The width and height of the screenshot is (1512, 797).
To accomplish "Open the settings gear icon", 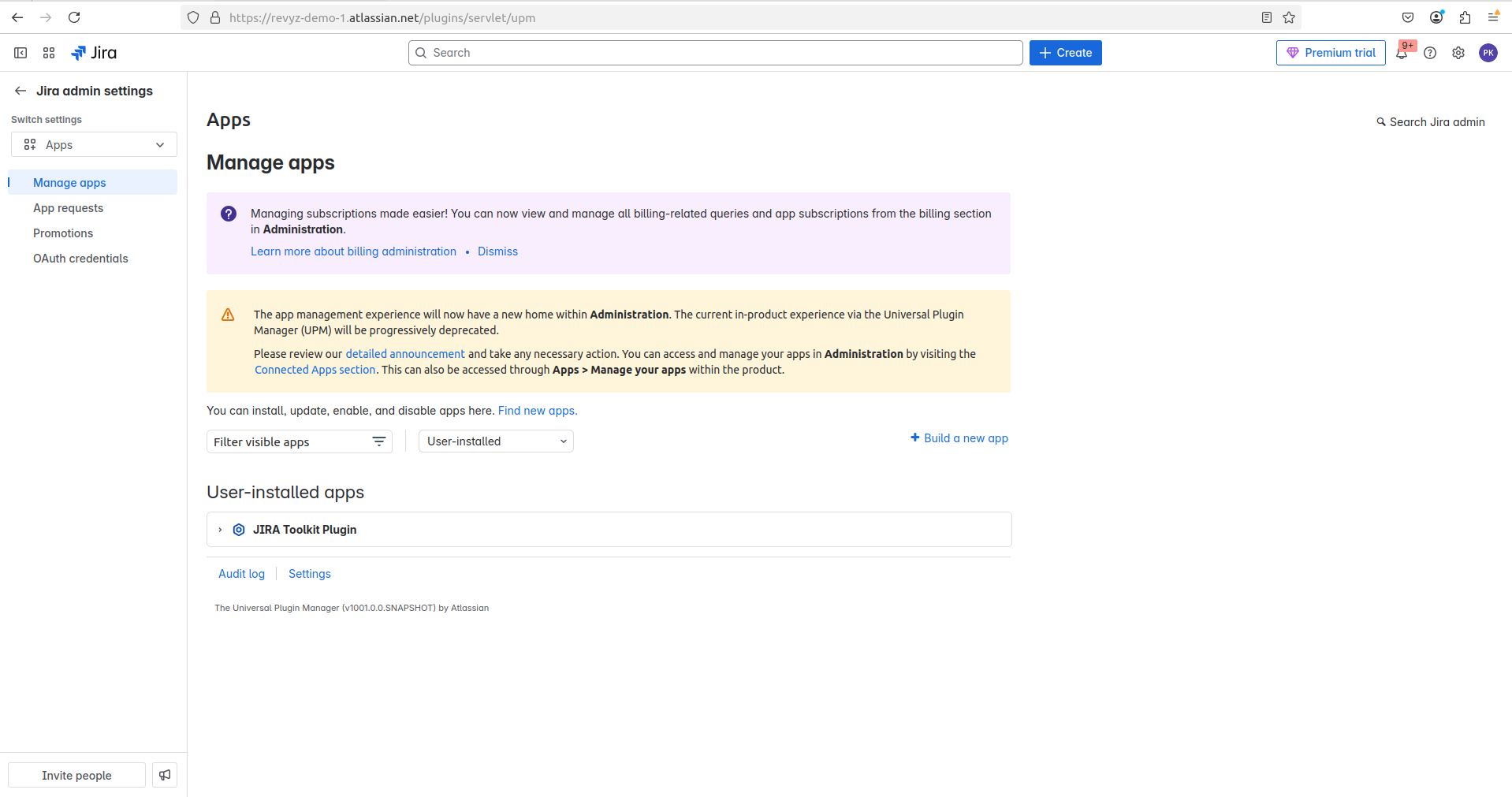I will point(1458,53).
